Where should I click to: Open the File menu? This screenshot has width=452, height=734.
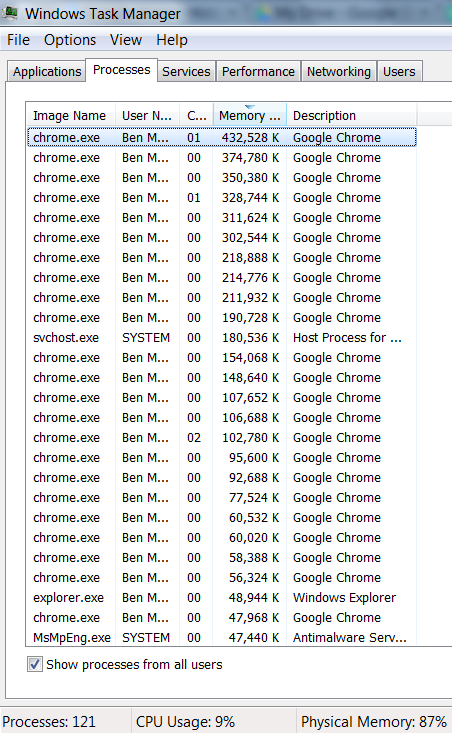pos(19,40)
